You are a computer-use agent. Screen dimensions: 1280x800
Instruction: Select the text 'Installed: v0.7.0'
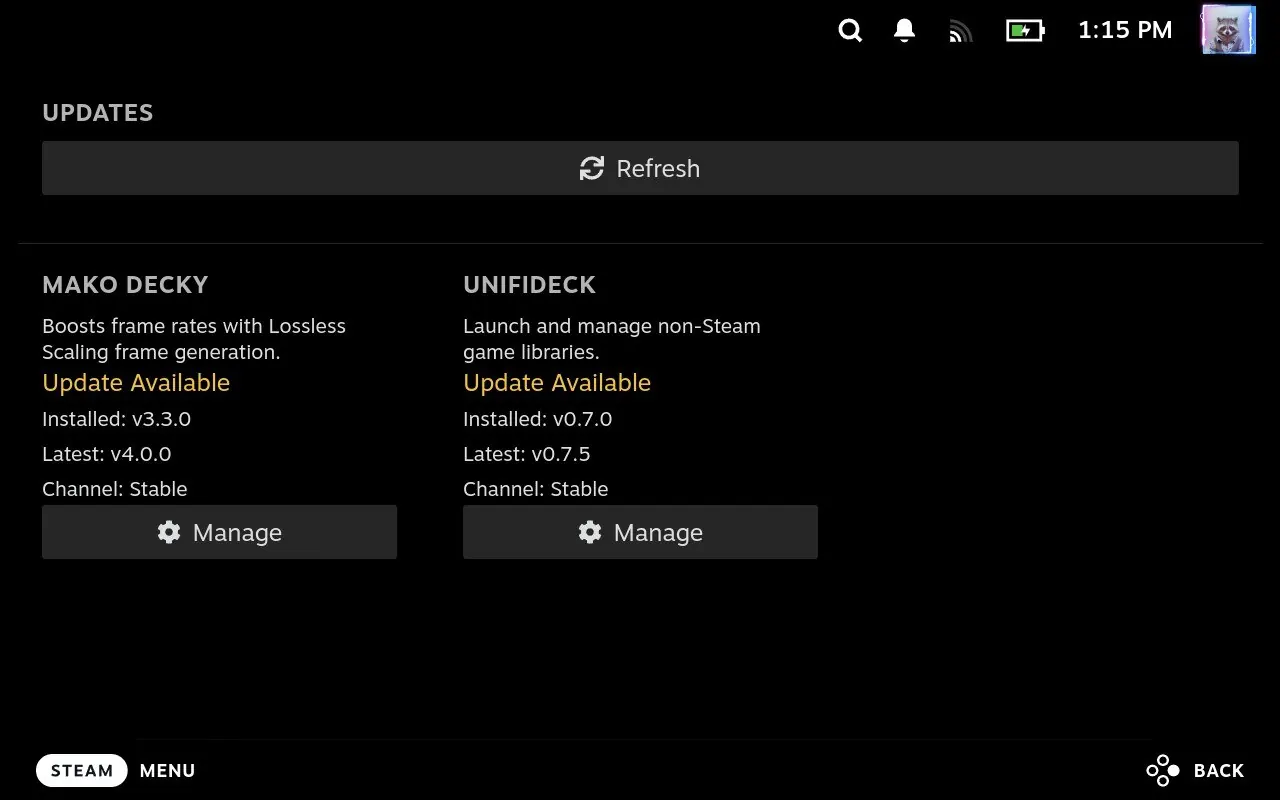[x=538, y=419]
